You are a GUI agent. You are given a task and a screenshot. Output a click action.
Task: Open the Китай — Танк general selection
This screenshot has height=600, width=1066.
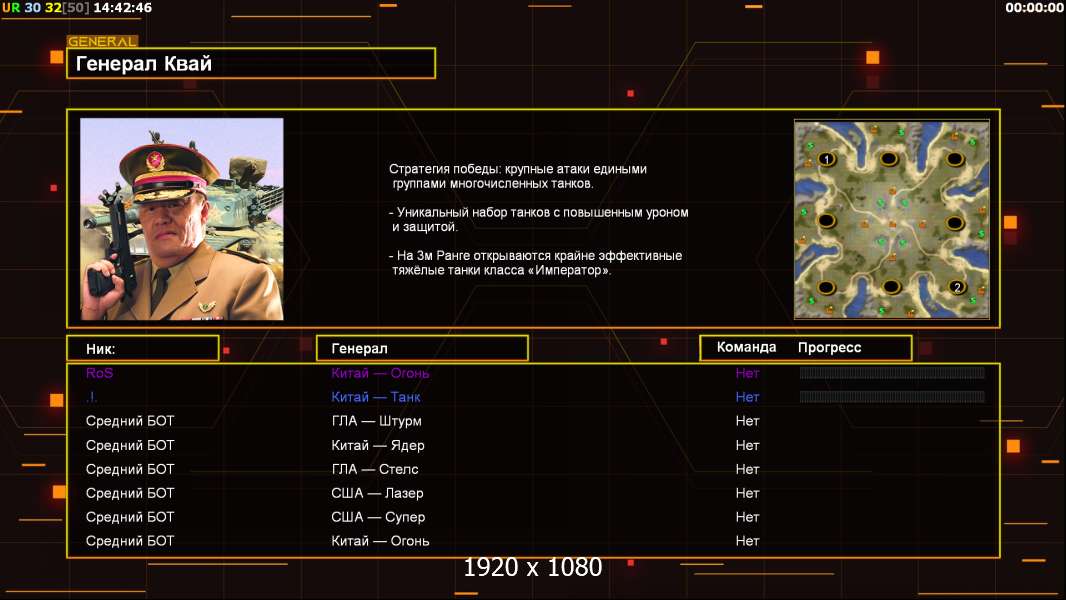pyautogui.click(x=376, y=397)
